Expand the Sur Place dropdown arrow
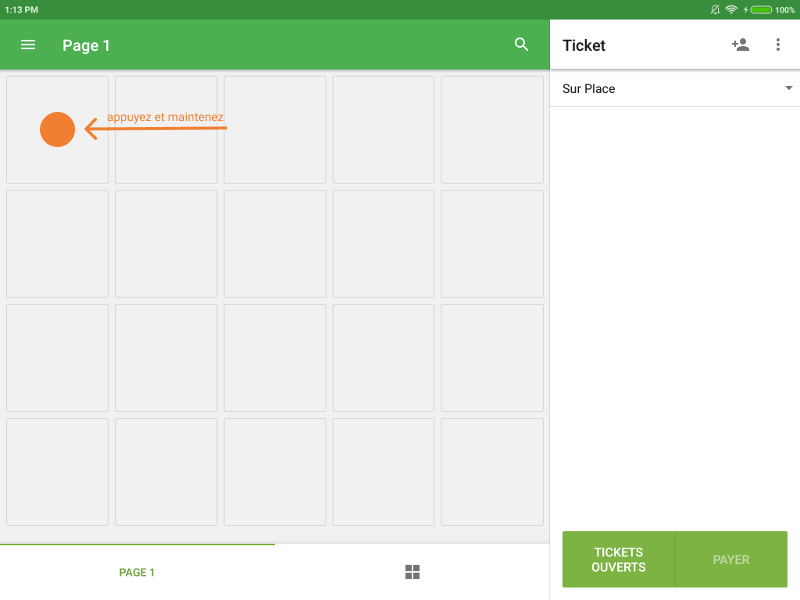 point(788,88)
